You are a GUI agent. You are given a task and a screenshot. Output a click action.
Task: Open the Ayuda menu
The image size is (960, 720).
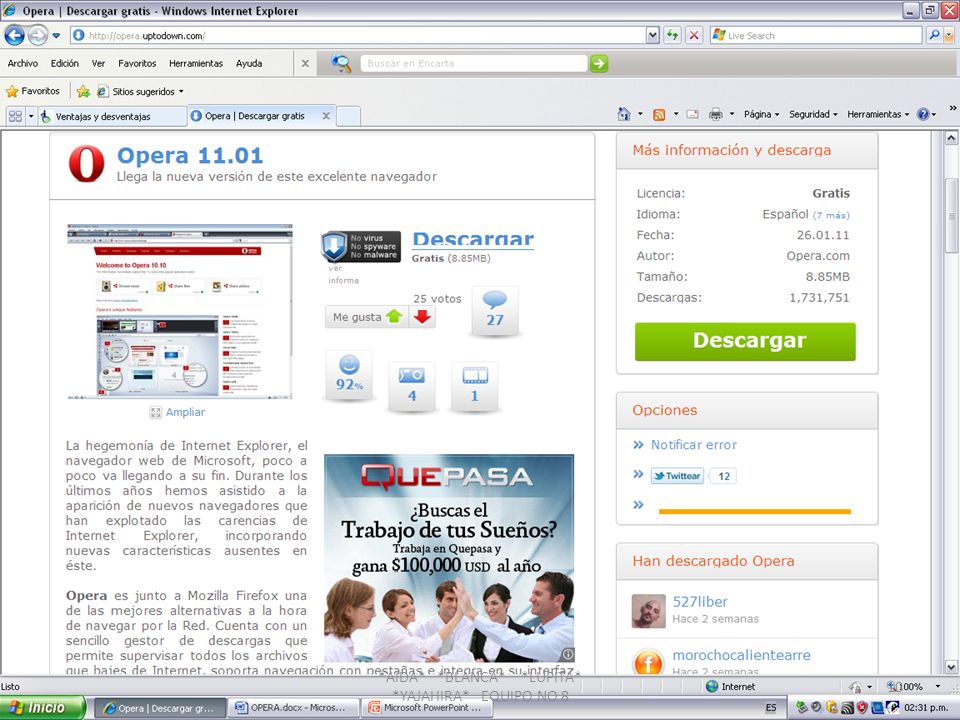249,63
